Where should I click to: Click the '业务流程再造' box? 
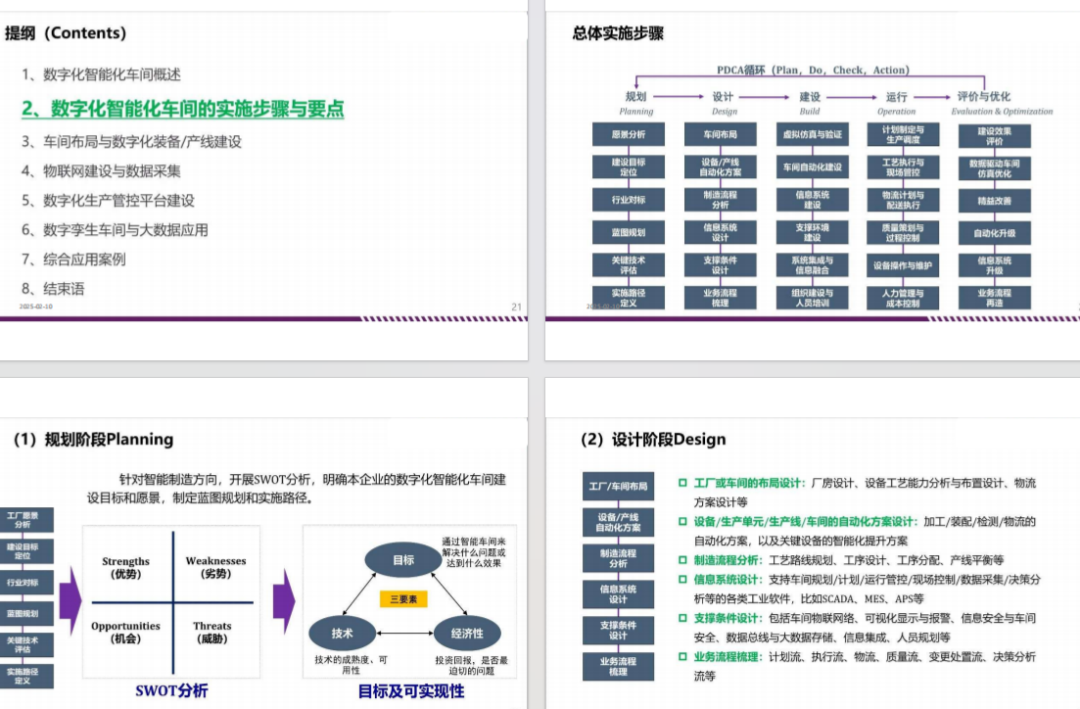[995, 298]
